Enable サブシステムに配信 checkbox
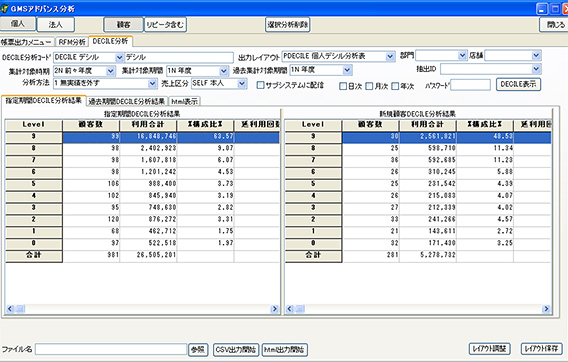568x362 pixels. 260,85
